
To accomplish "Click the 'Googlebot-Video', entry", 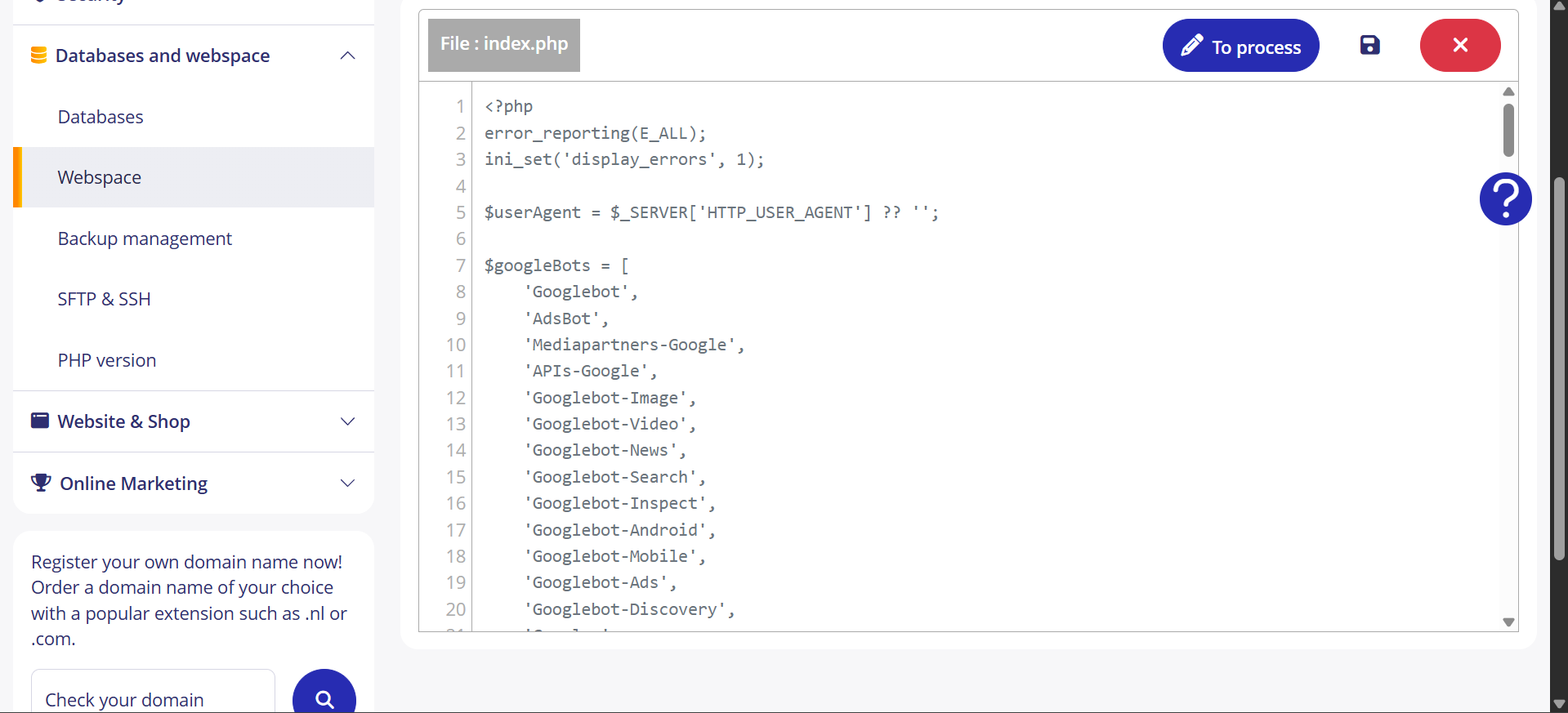I will pyautogui.click(x=610, y=424).
